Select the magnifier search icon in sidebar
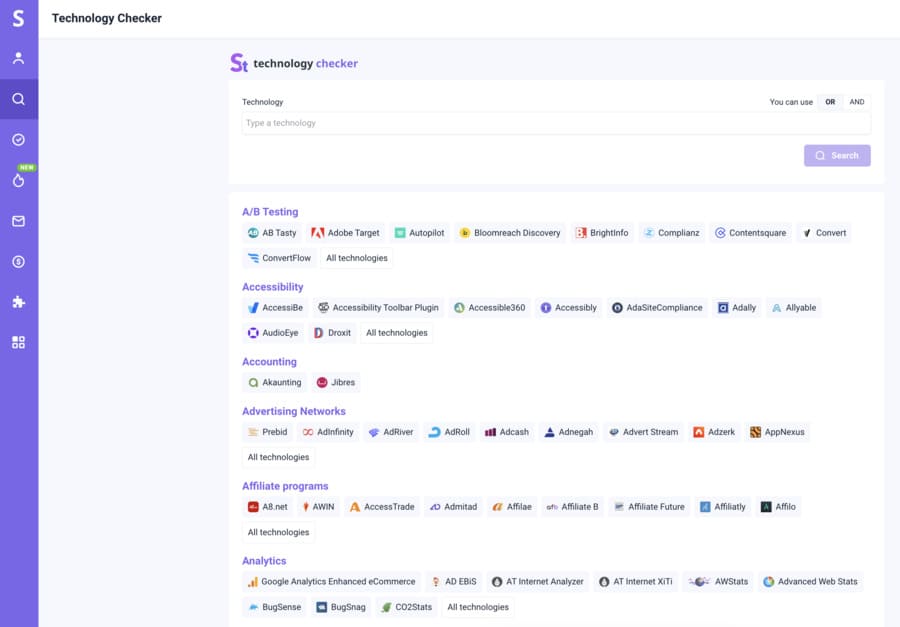 click(18, 99)
